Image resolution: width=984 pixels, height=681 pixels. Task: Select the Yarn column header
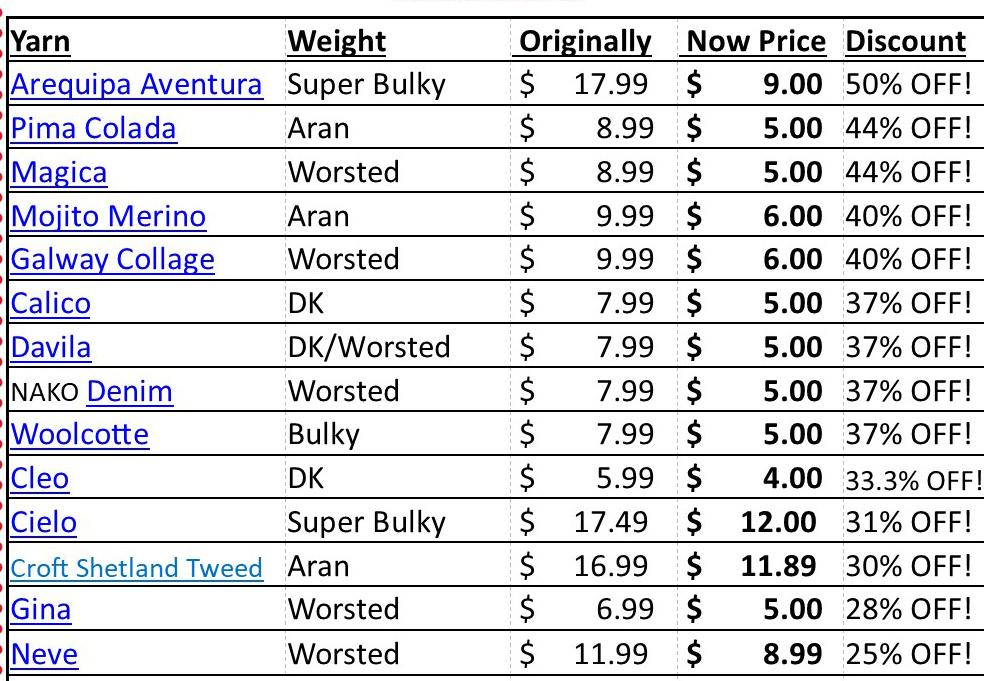pos(40,41)
